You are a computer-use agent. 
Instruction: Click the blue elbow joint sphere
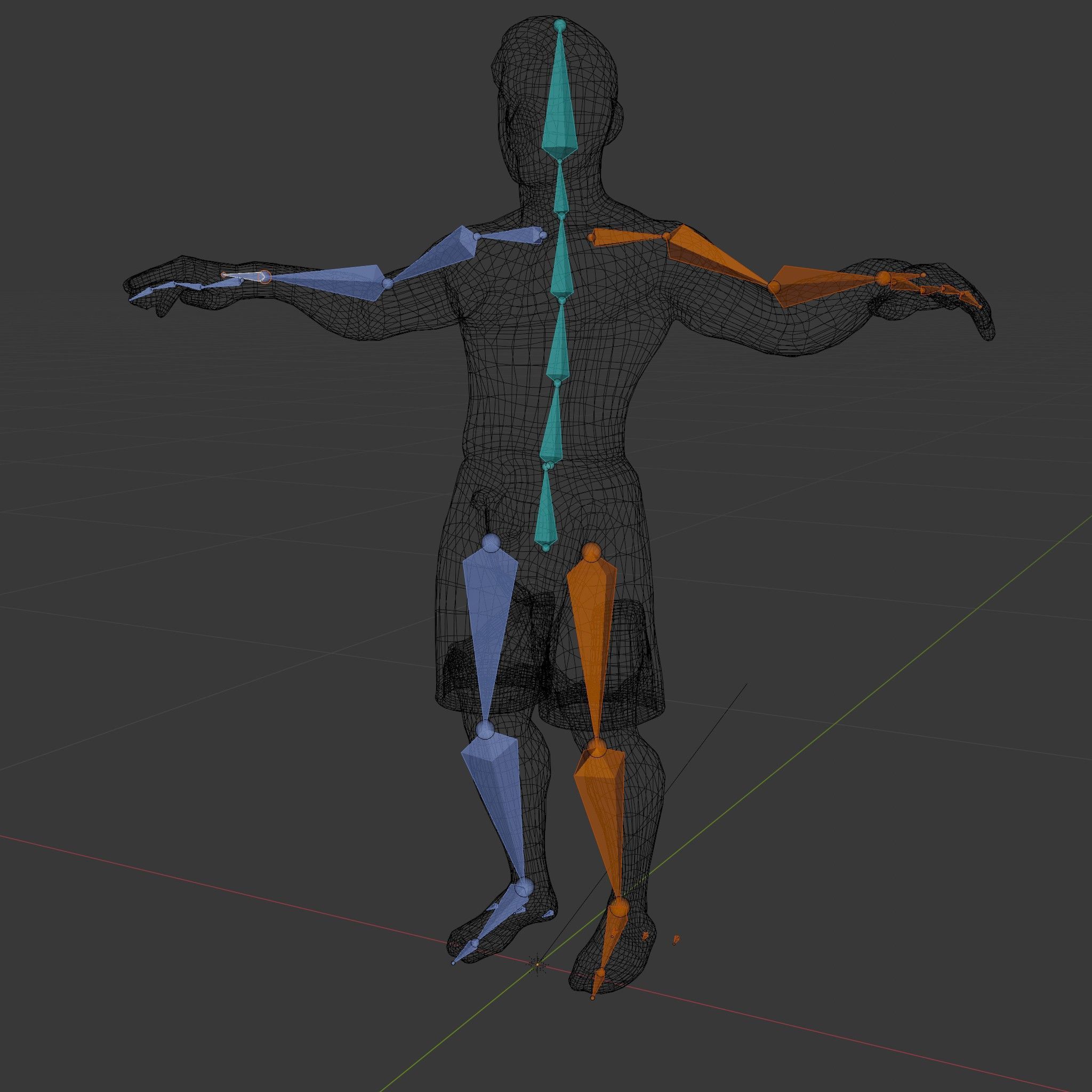pos(388,283)
